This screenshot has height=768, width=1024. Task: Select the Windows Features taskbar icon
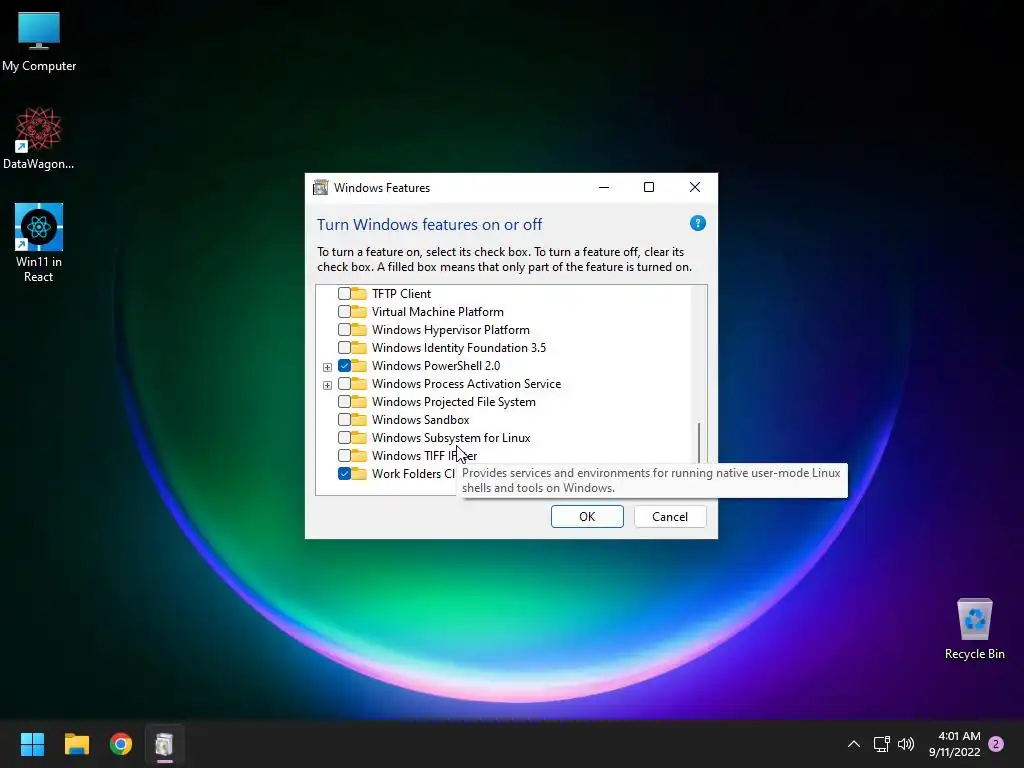(x=165, y=744)
